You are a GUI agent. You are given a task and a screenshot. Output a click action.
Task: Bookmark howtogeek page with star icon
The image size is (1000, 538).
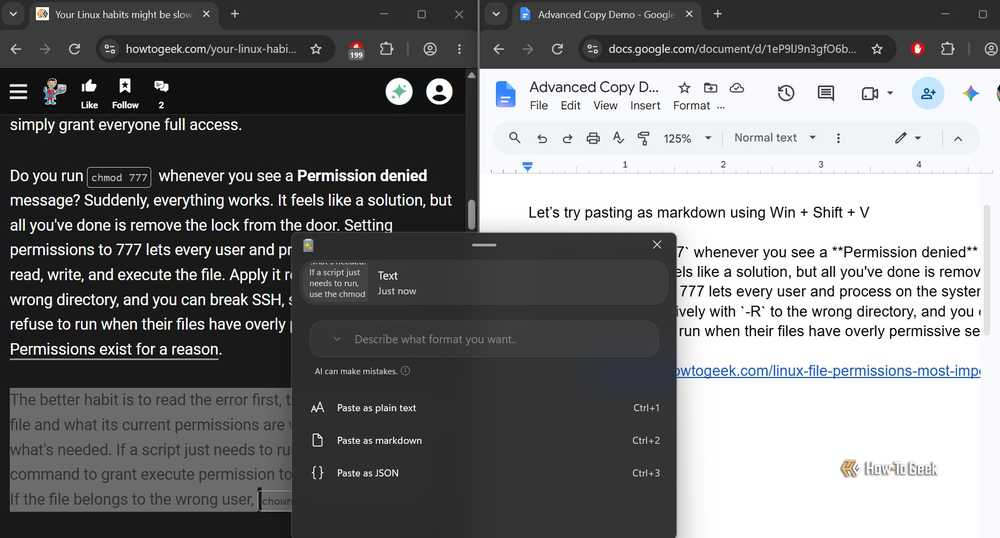(316, 48)
